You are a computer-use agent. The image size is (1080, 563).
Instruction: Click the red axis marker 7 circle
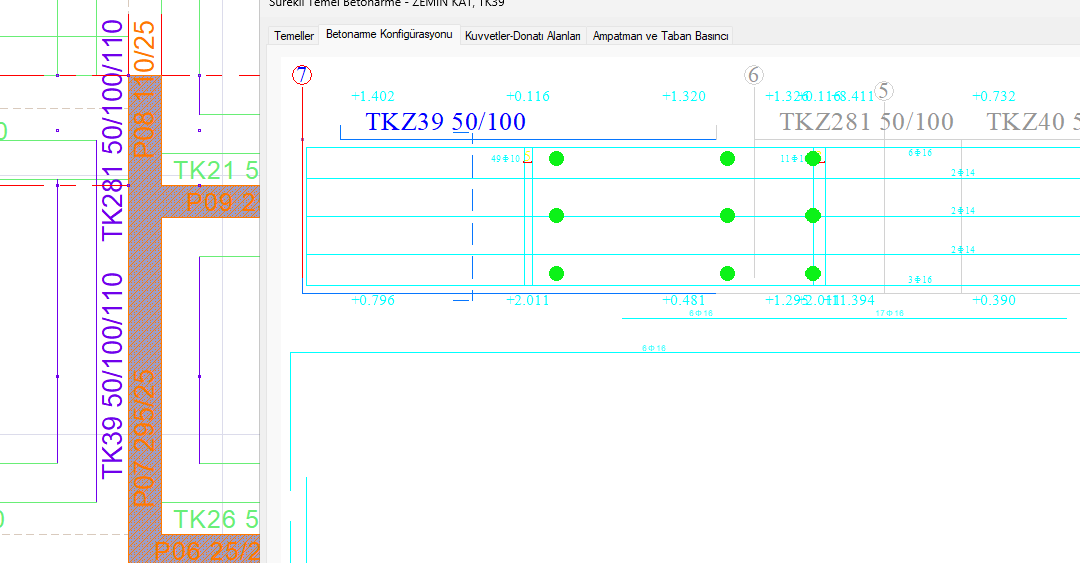coord(302,74)
